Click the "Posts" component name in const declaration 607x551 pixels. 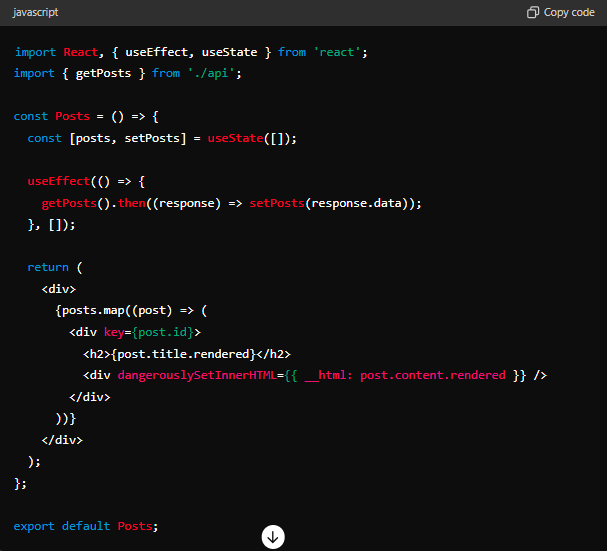[72, 116]
